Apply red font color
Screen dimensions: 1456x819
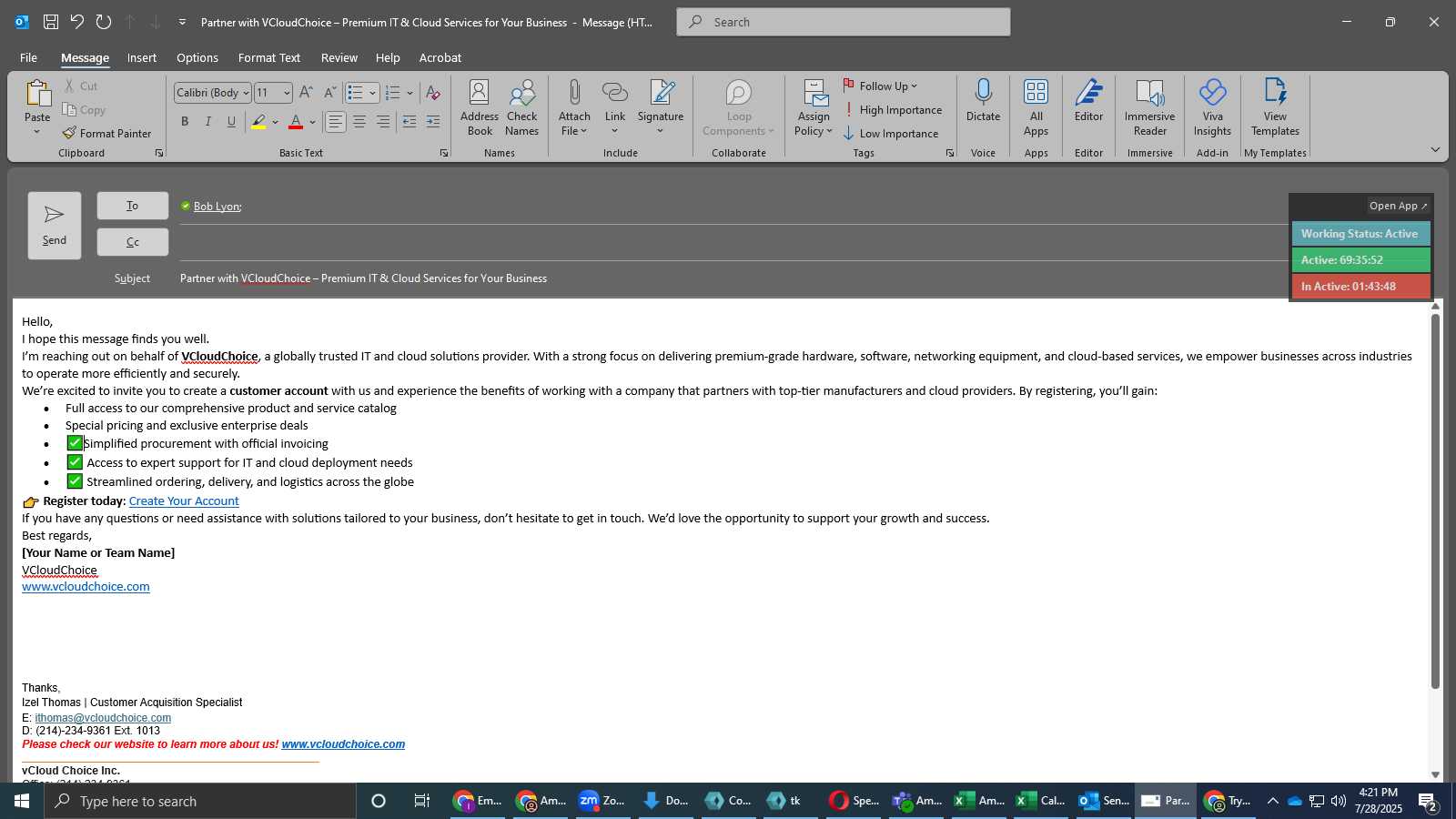pos(296,122)
